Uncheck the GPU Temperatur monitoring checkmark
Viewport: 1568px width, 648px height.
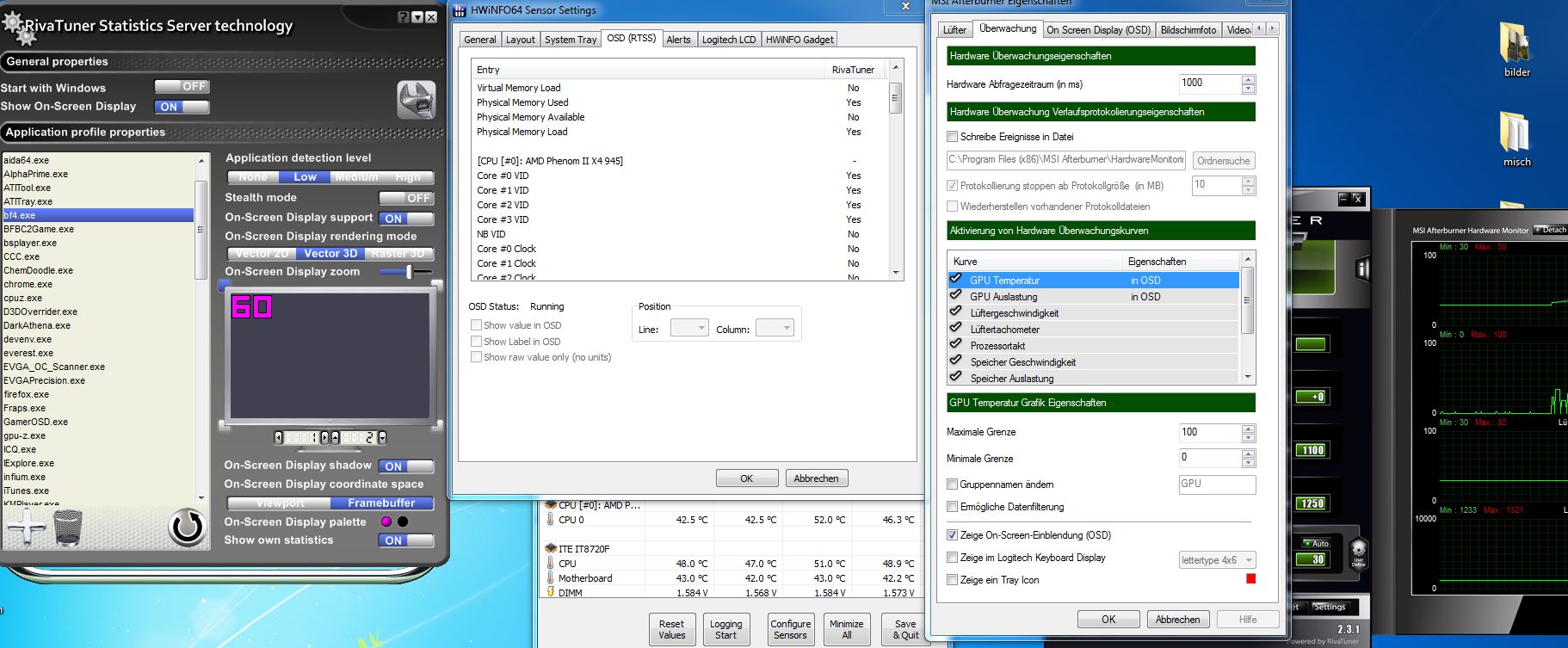tap(955, 279)
